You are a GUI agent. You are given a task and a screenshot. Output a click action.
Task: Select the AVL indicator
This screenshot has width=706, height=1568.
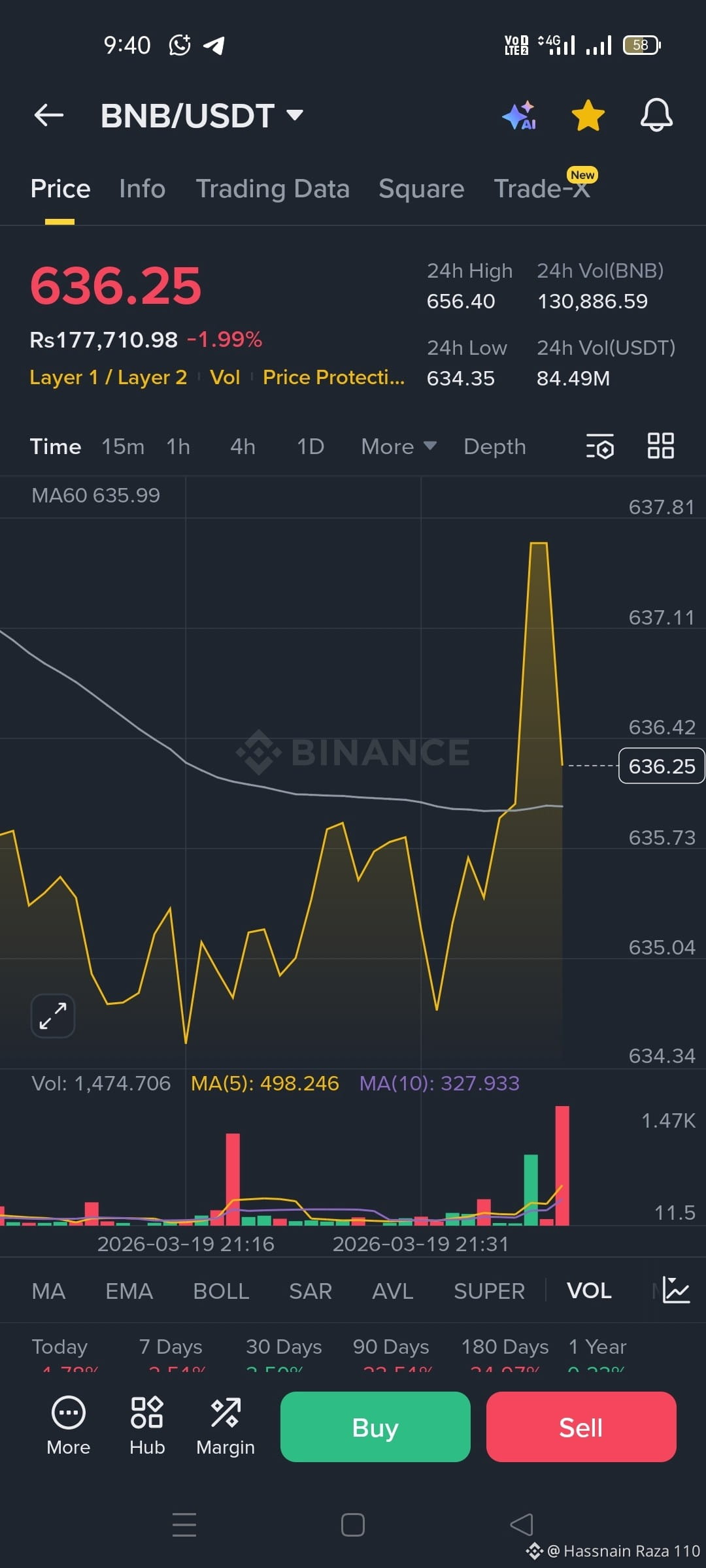coord(392,1291)
